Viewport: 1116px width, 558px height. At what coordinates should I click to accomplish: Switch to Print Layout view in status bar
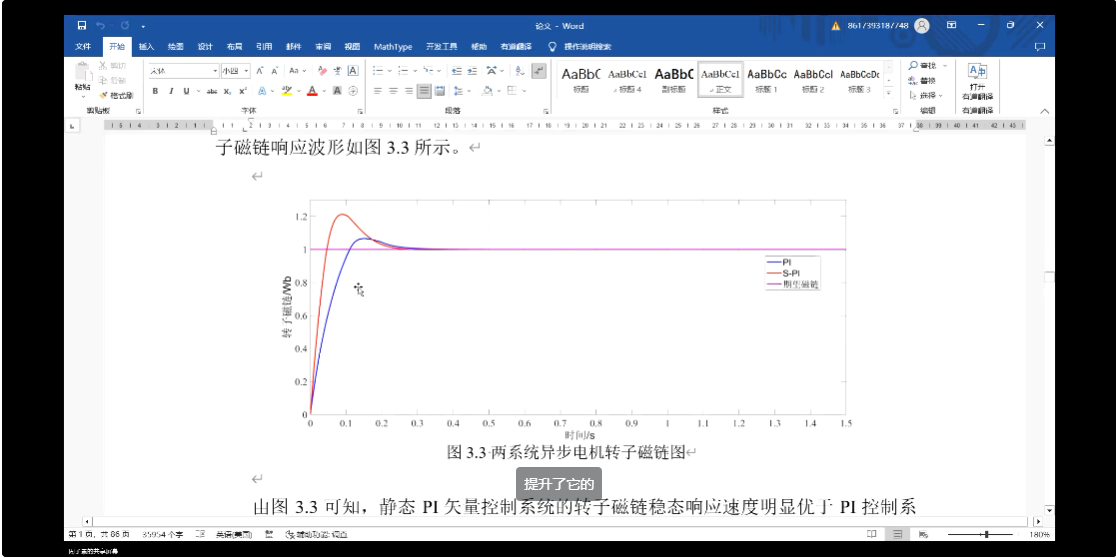click(x=897, y=534)
